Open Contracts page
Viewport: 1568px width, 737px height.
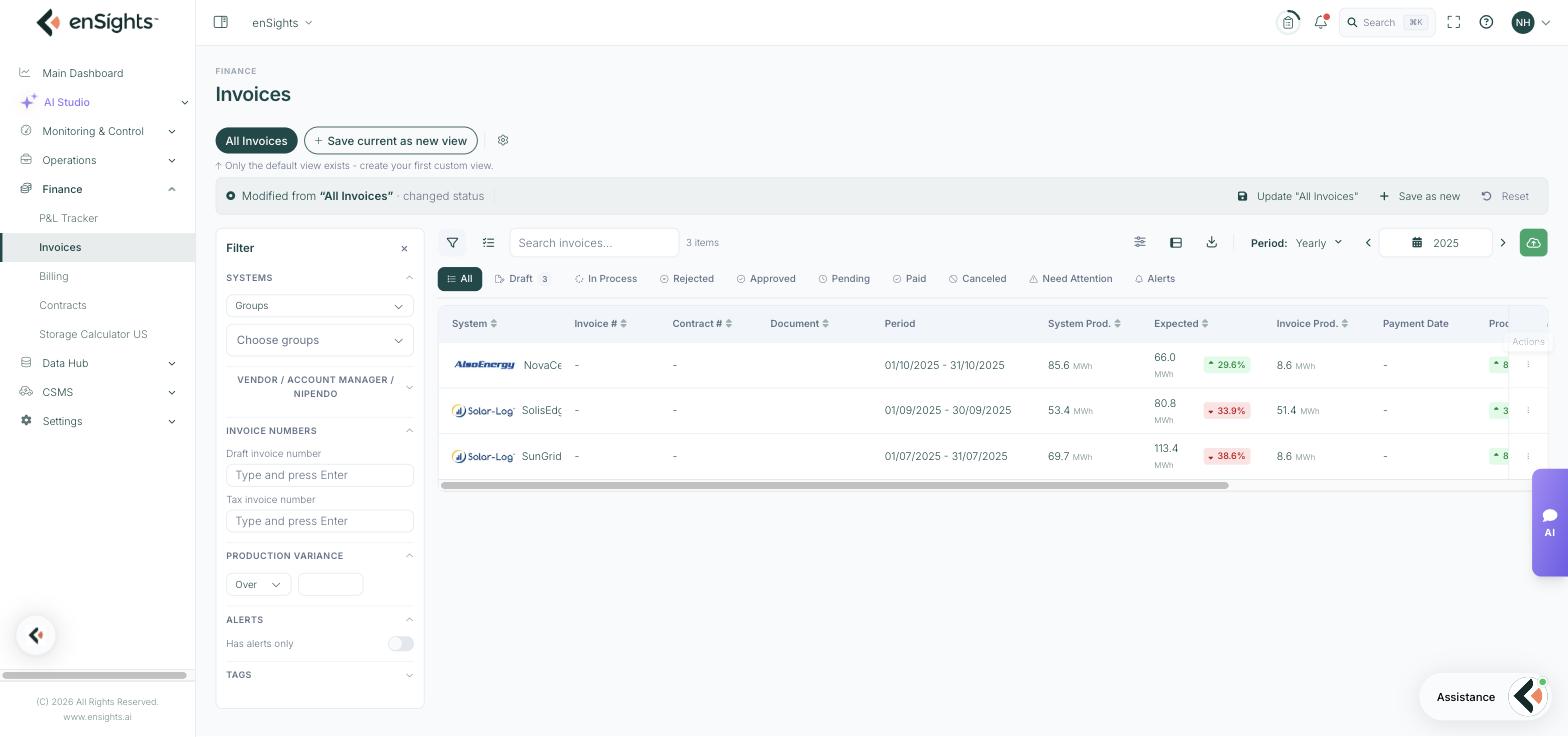click(x=63, y=305)
